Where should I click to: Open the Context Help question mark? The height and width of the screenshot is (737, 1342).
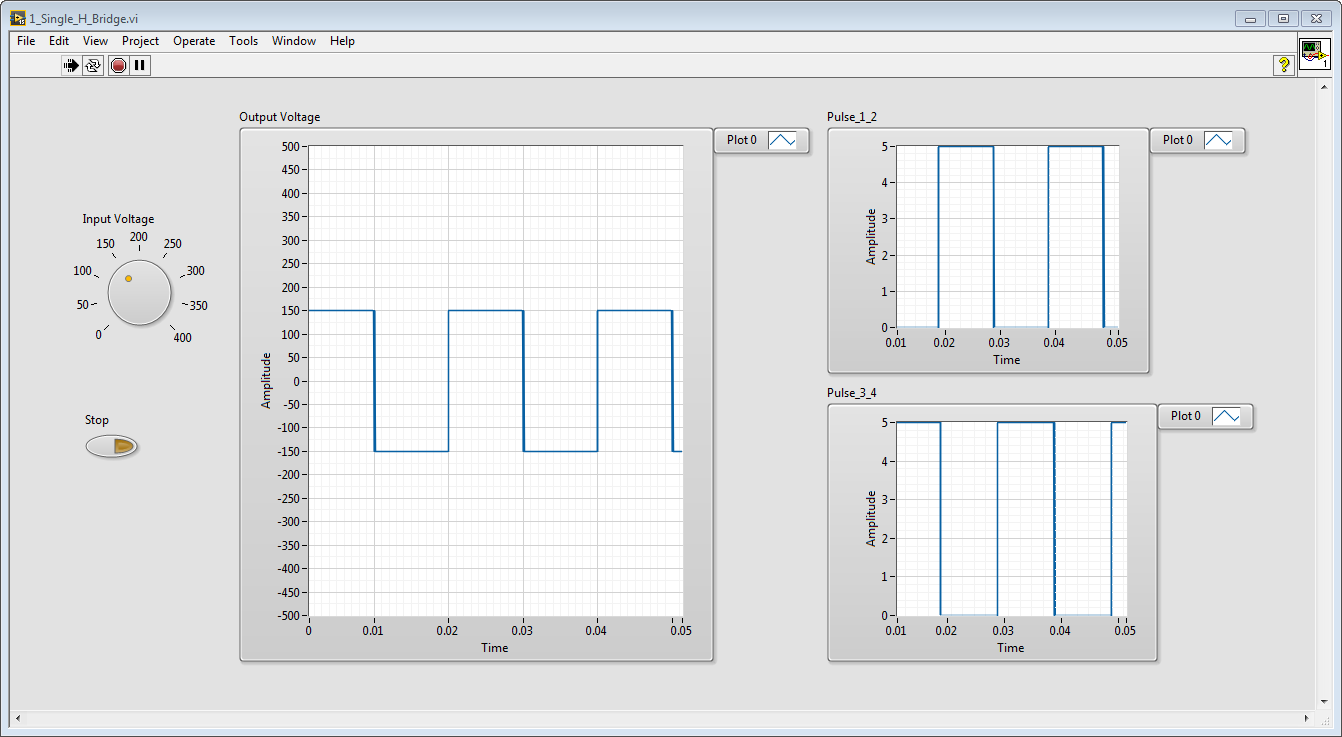coord(1283,65)
